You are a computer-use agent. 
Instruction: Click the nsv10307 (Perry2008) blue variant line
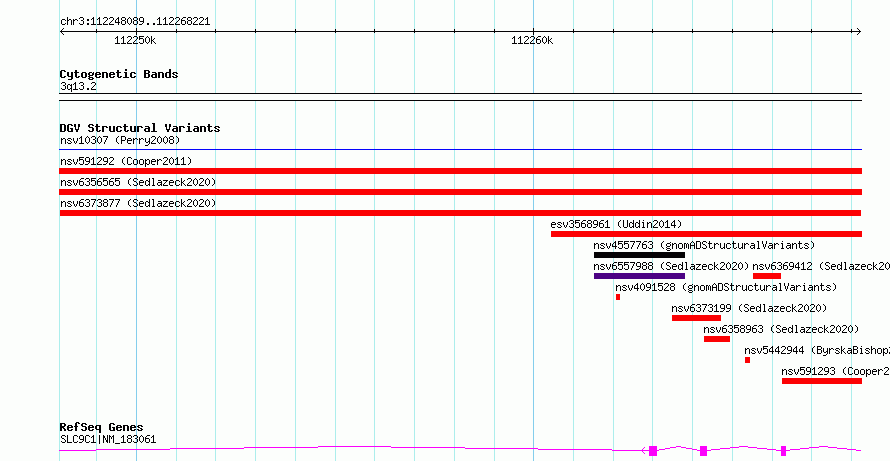461,150
